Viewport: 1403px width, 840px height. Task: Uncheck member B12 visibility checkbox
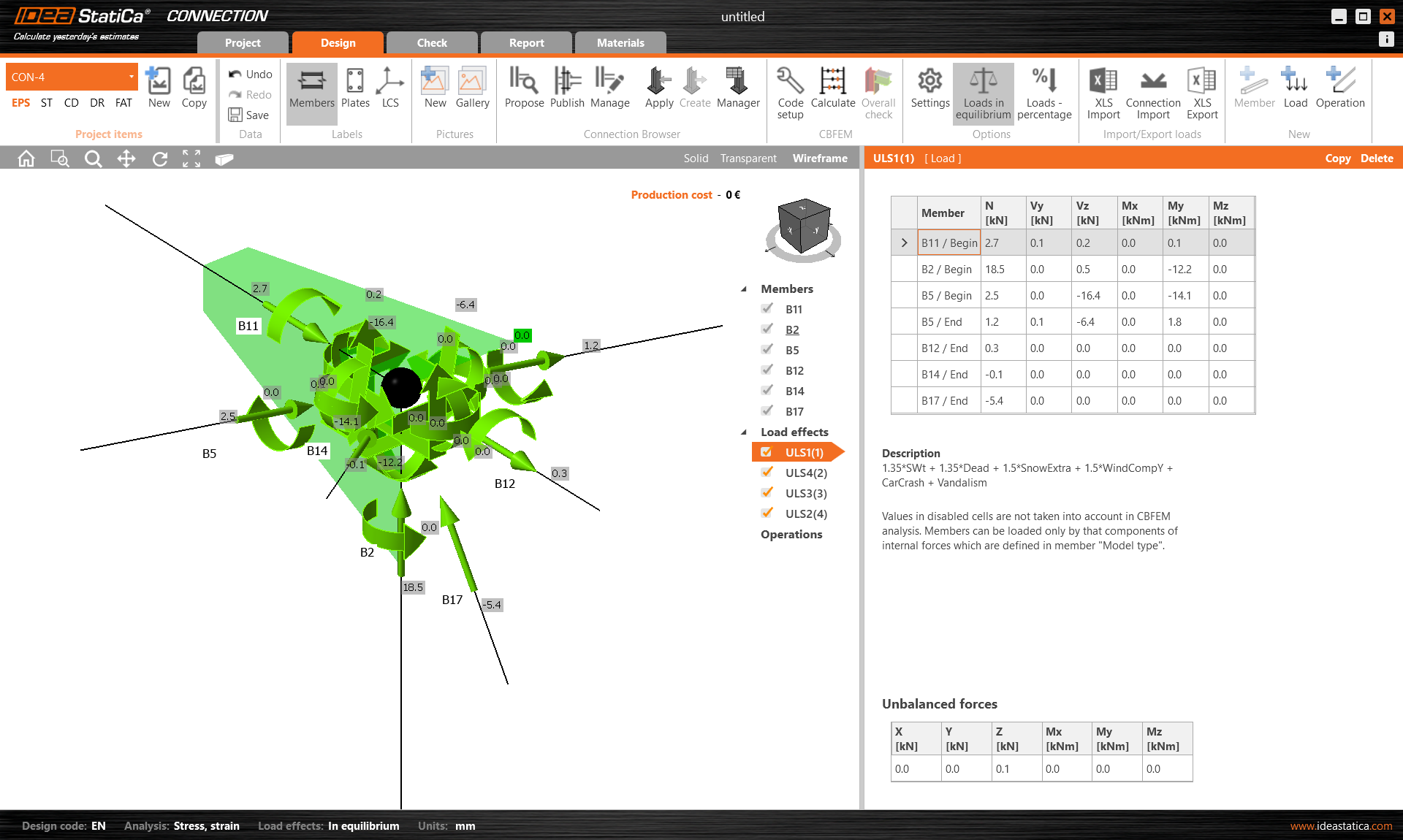767,370
